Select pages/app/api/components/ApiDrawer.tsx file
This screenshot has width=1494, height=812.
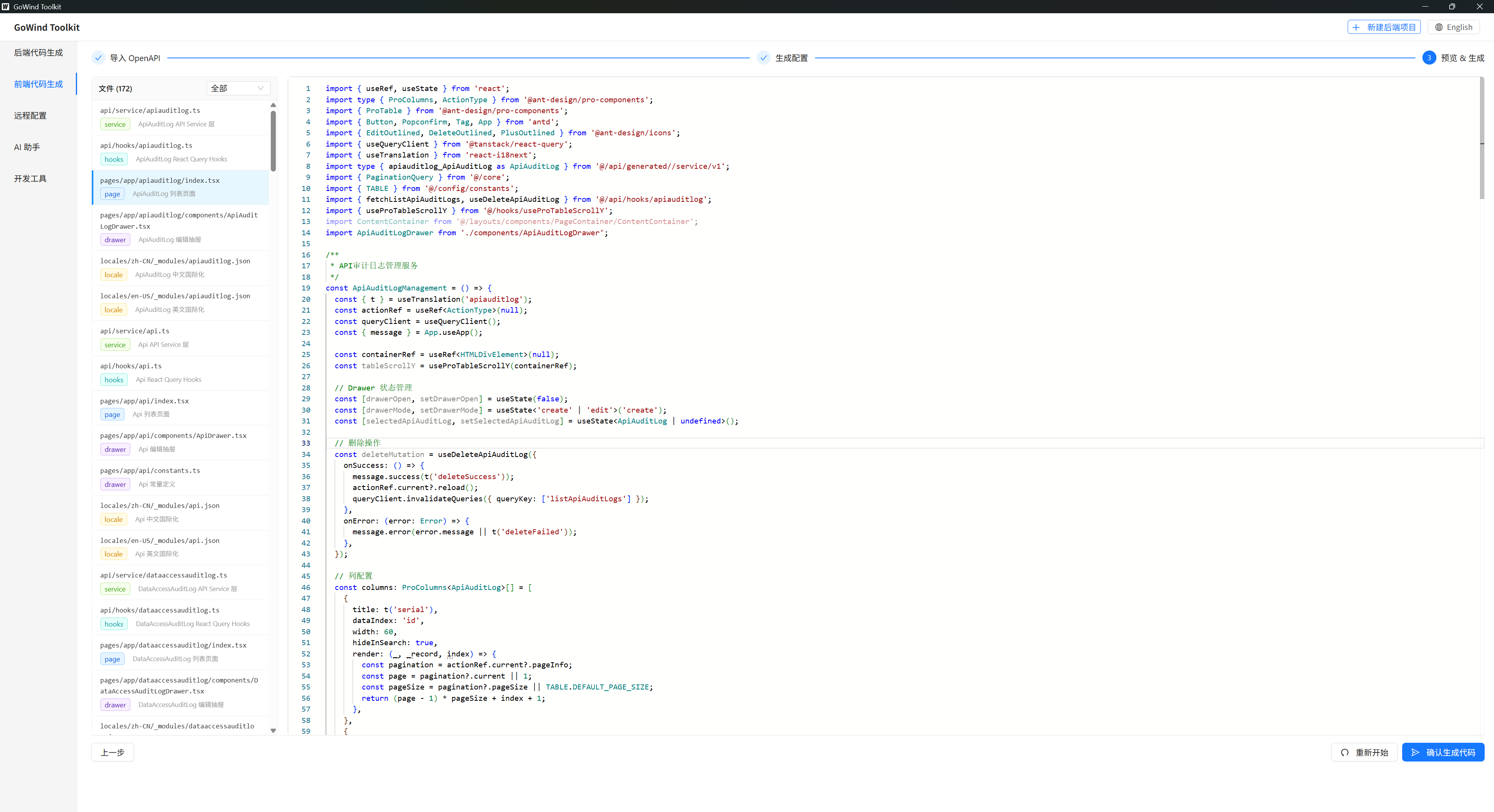[x=181, y=443]
